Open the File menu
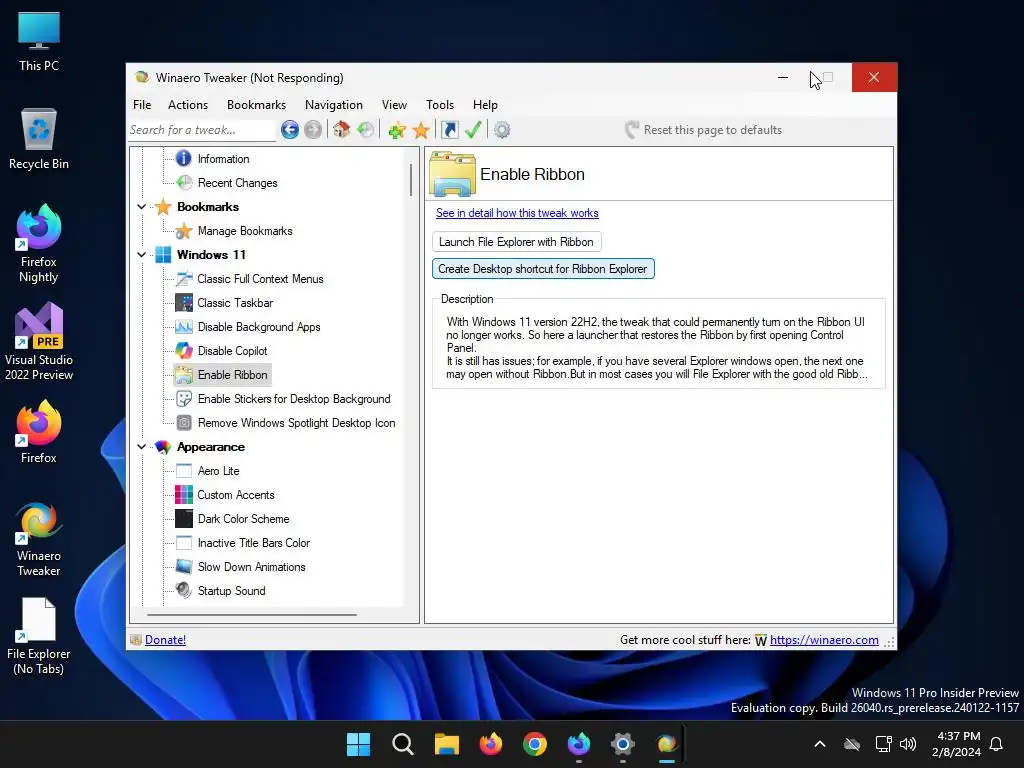 click(142, 104)
